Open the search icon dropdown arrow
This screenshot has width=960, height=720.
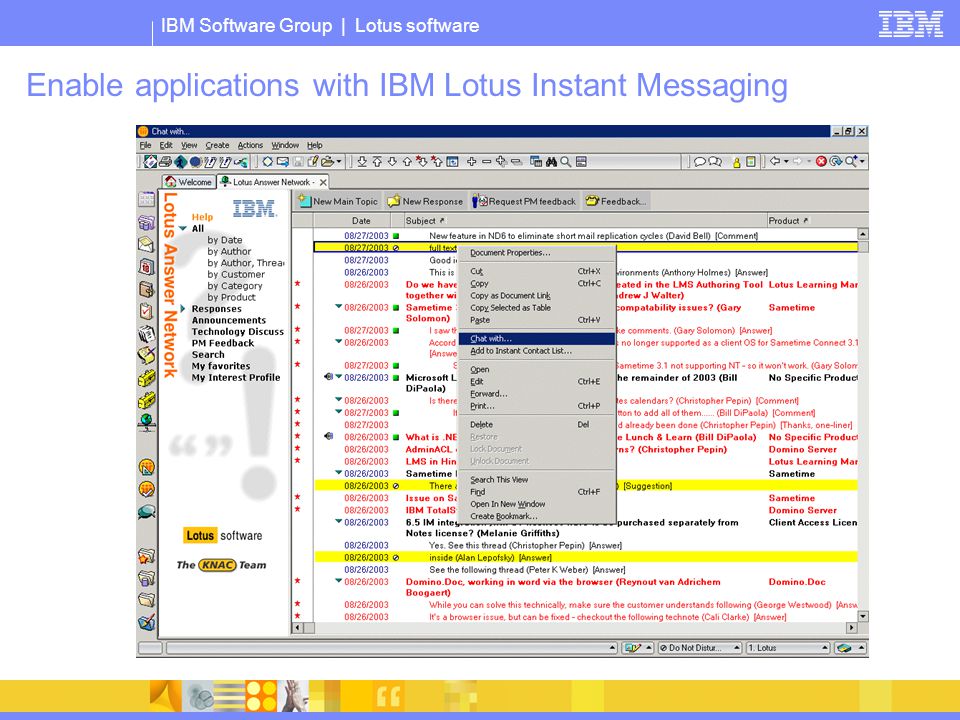[862, 162]
